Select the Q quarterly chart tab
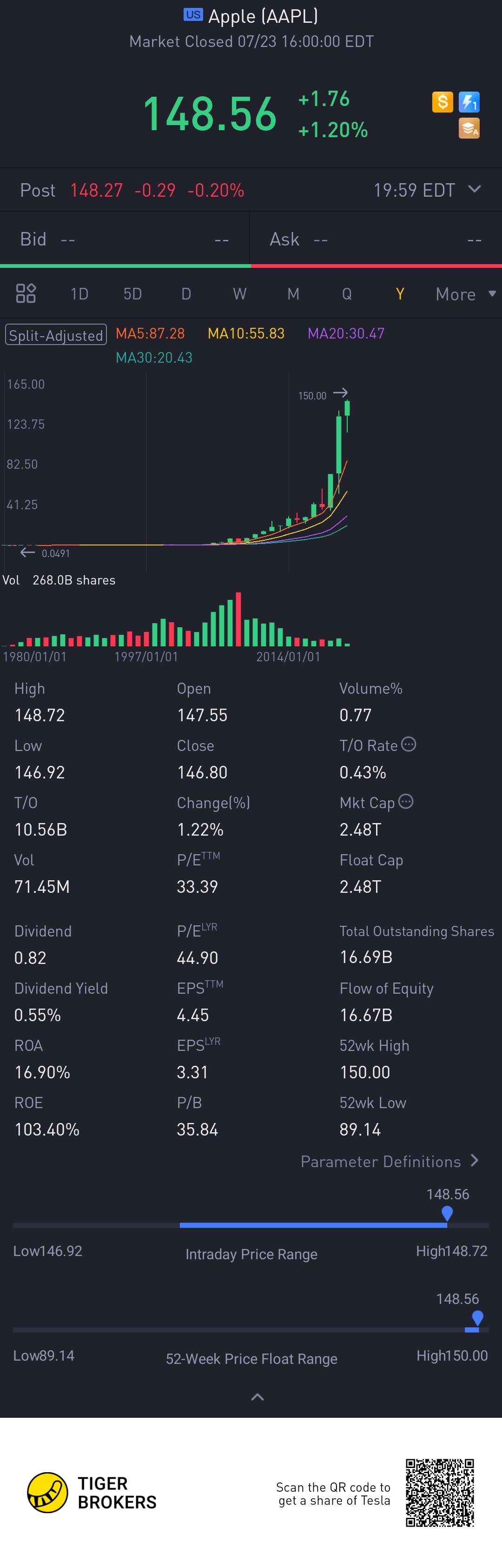502x1568 pixels. pos(347,294)
